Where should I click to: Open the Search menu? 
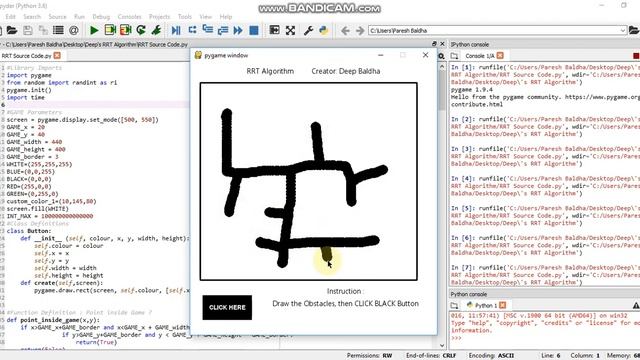click(32, 17)
